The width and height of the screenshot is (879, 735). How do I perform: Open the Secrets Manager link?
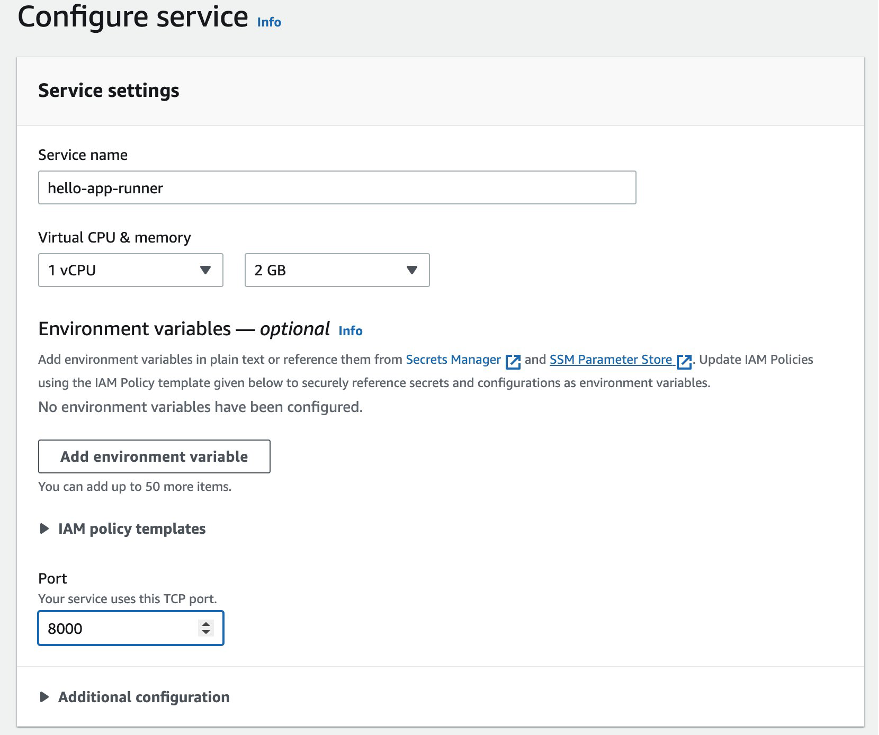tap(452, 360)
